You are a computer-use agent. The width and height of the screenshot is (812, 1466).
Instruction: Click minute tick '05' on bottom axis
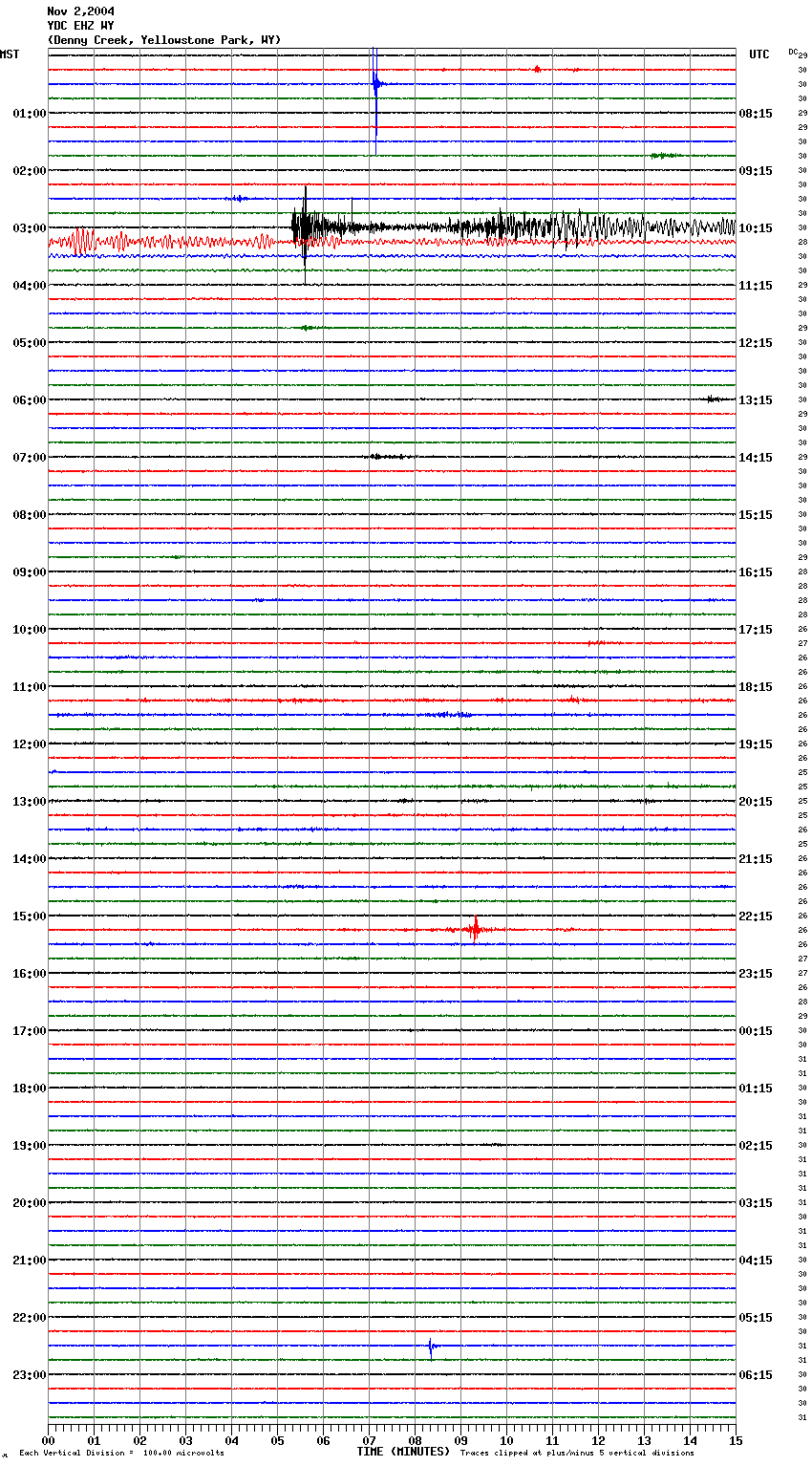pyautogui.click(x=277, y=1440)
